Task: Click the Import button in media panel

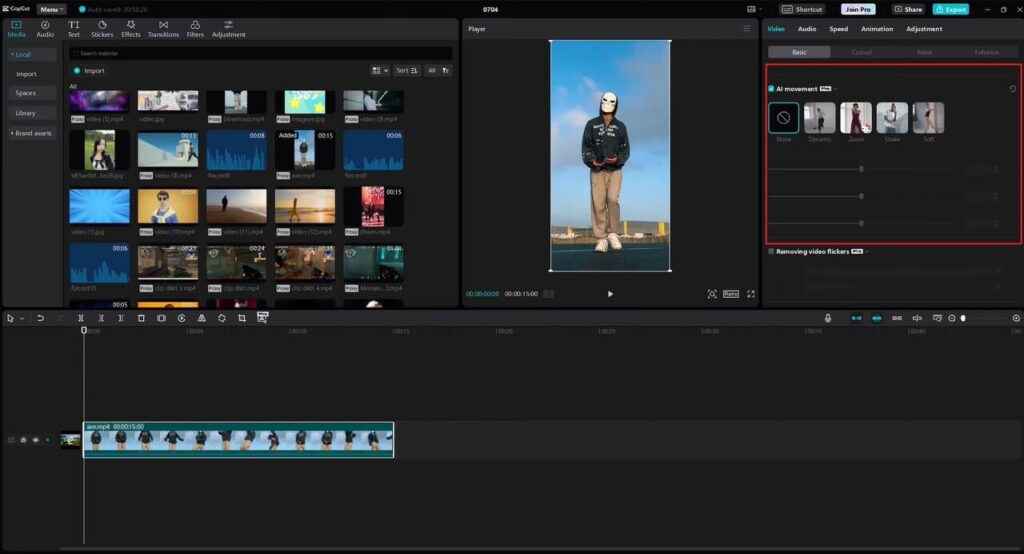Action: pyautogui.click(x=89, y=71)
